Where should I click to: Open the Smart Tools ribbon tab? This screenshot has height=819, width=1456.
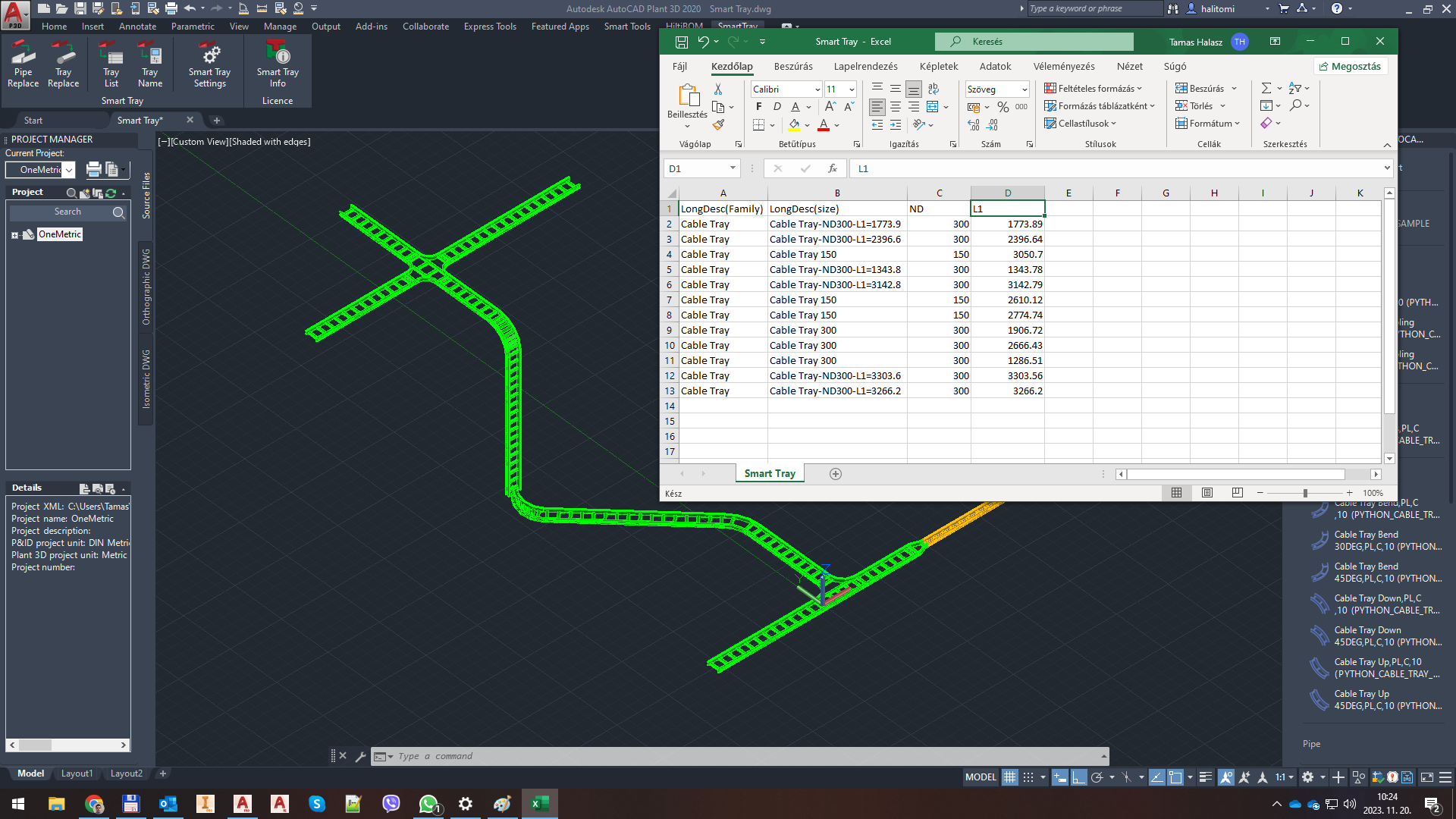(627, 27)
